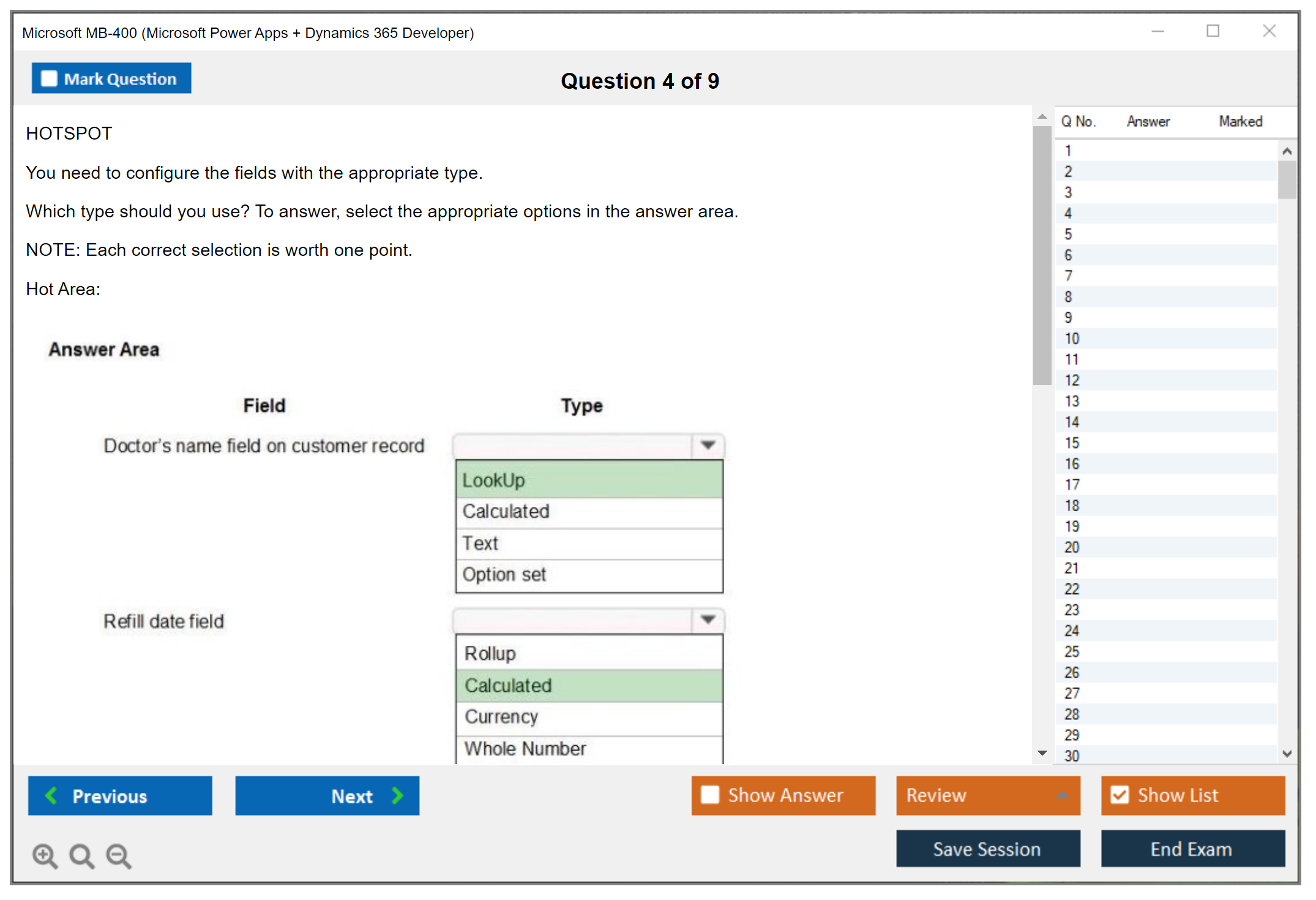This screenshot has width=1316, height=900.
Task: Expand the Review menu arrow
Action: click(x=1062, y=795)
